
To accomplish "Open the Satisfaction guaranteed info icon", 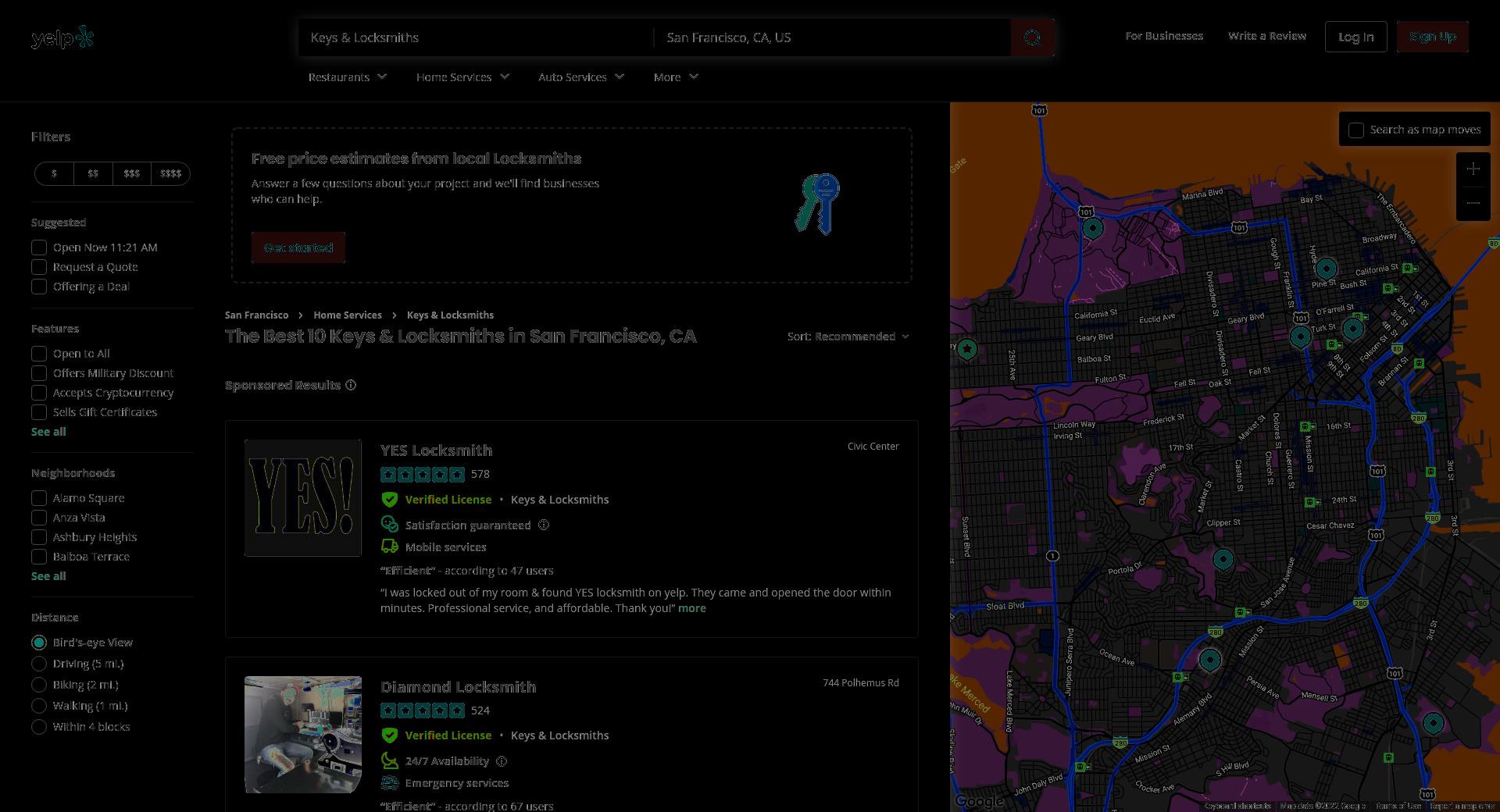I will click(x=544, y=525).
